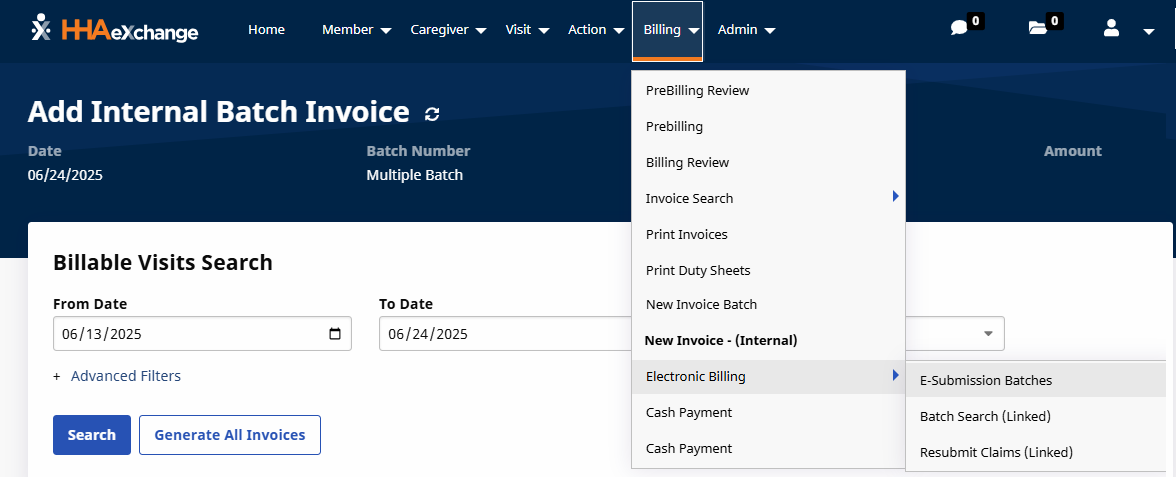Click the refresh icon beside the page title

[x=432, y=114]
